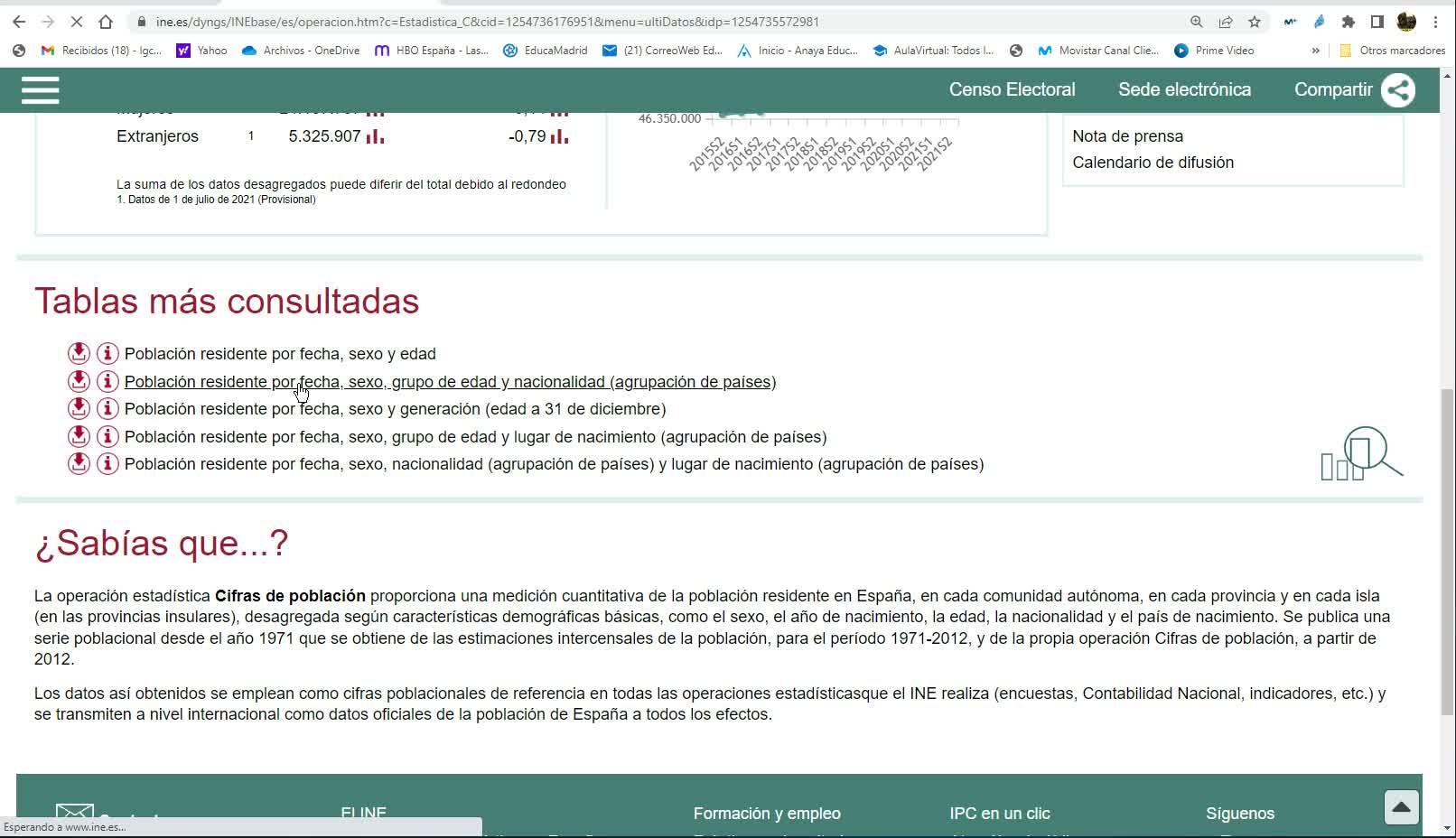Open the Compartir option

(1333, 89)
